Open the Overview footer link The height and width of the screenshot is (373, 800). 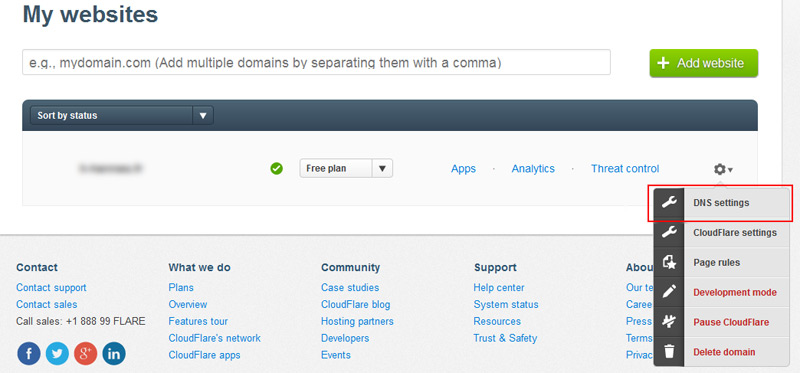coord(188,304)
